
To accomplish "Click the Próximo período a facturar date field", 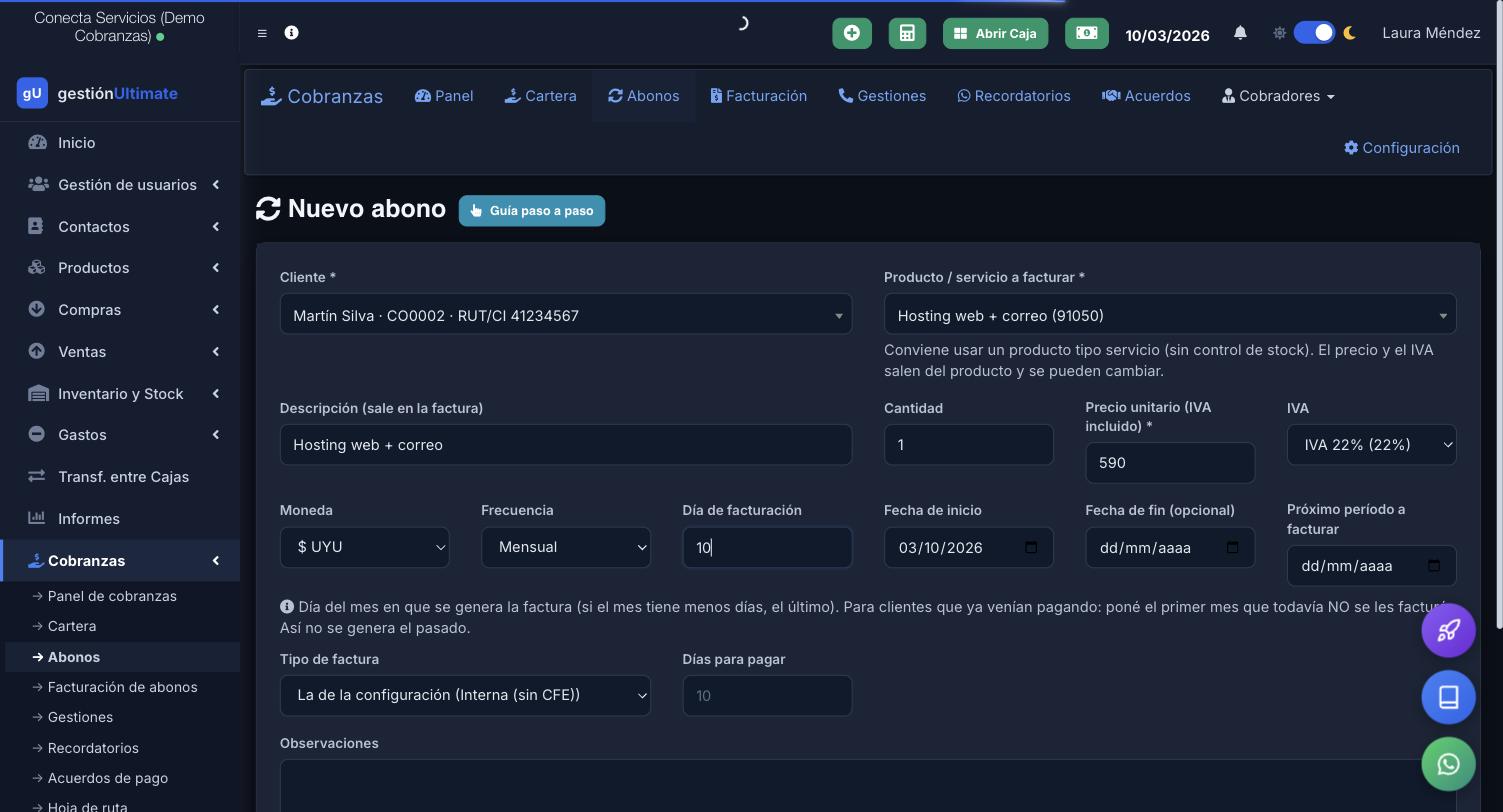I will [1371, 566].
